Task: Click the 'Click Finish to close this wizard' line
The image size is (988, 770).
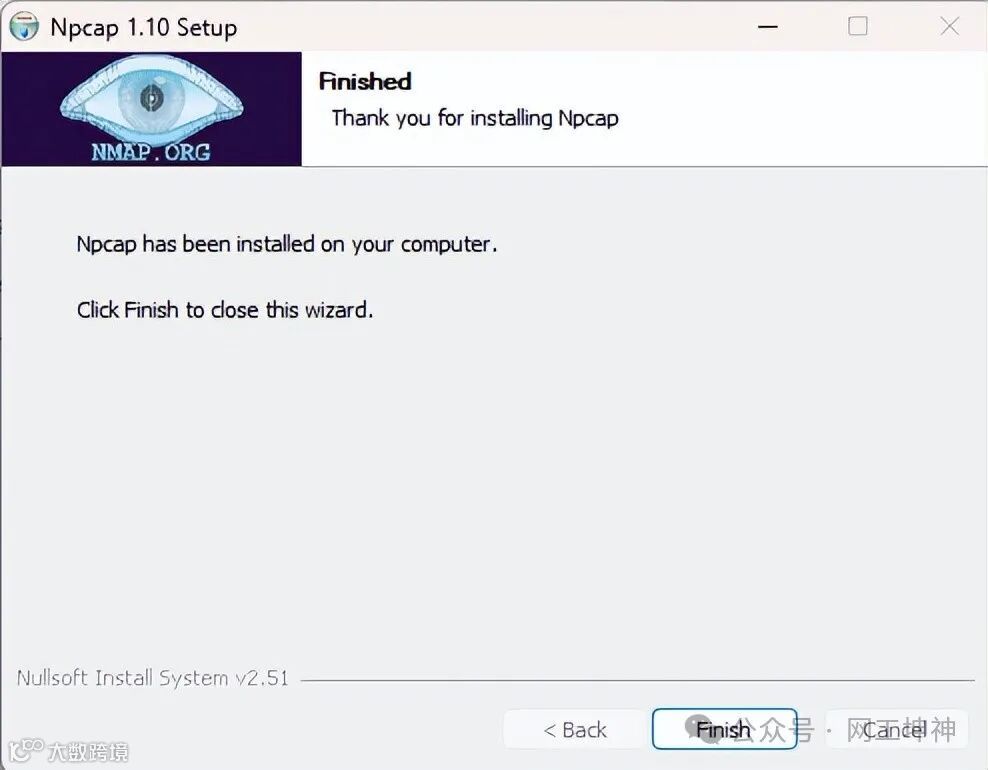Action: pos(225,310)
